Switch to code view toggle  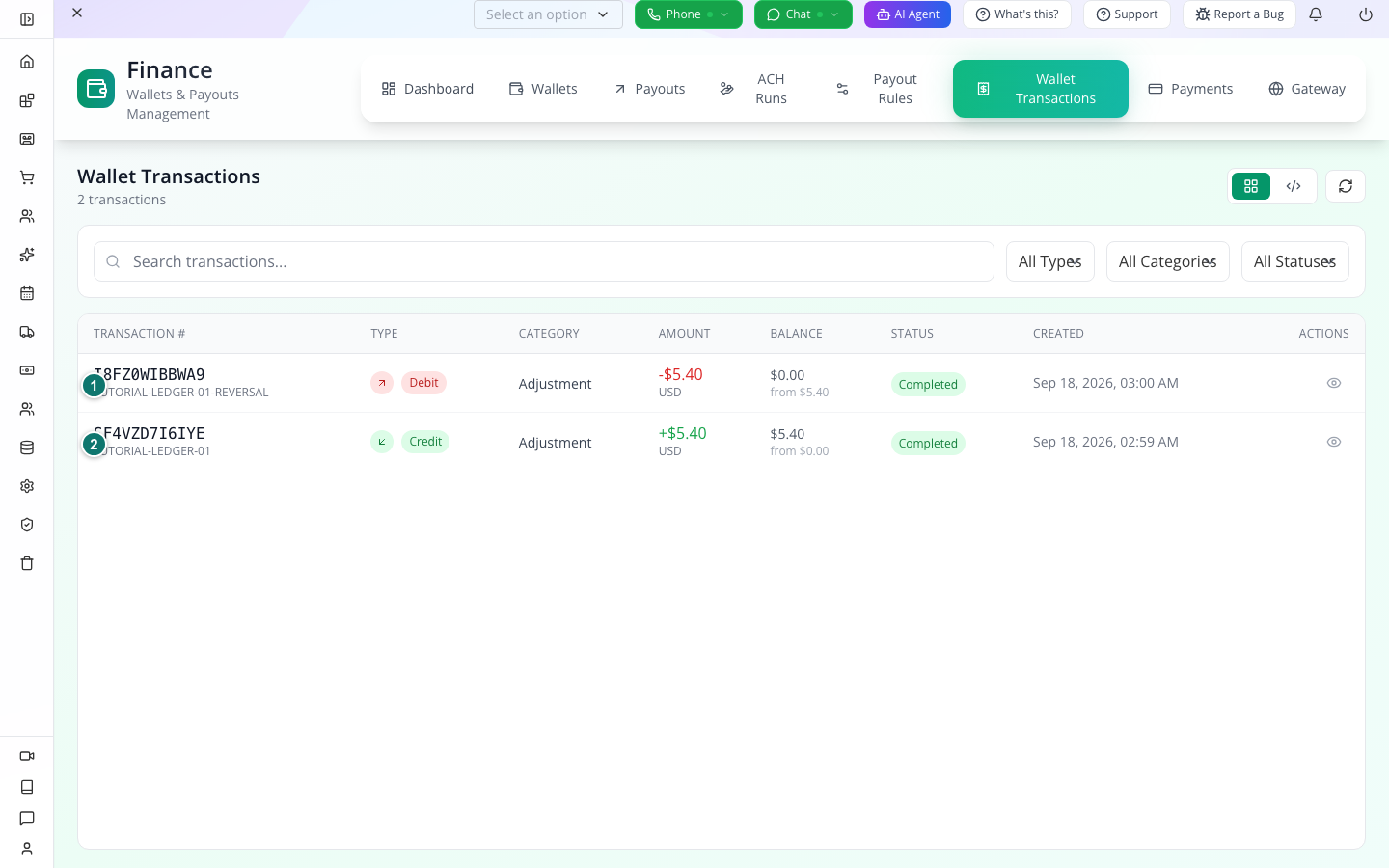[x=1294, y=186]
